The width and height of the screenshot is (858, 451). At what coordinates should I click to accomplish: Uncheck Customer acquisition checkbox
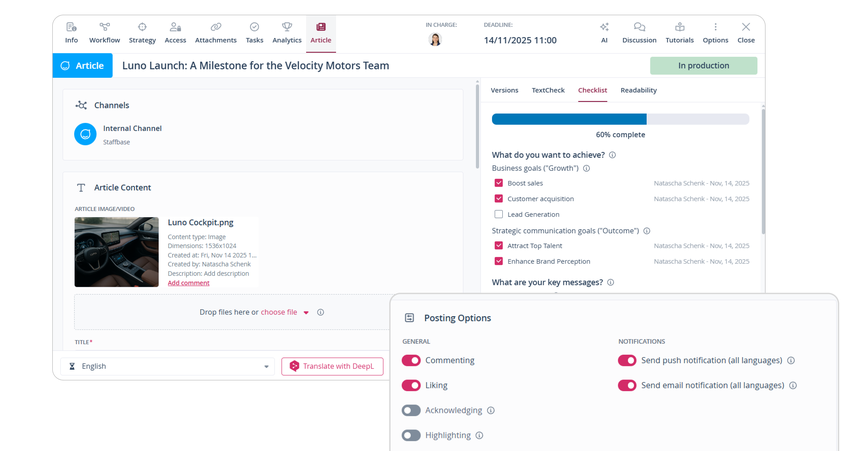(498, 199)
